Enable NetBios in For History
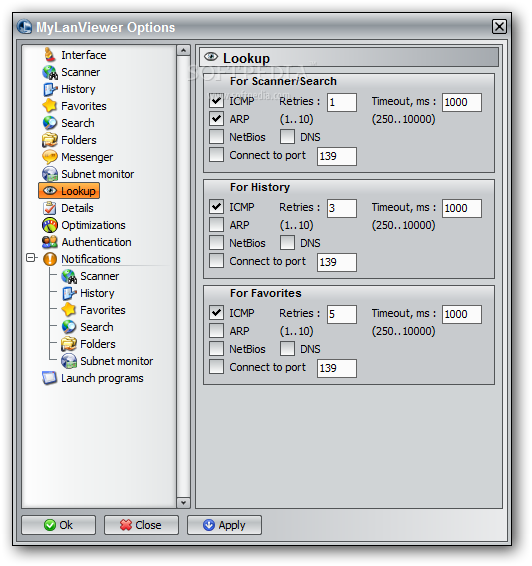The image size is (532, 566). point(217,243)
